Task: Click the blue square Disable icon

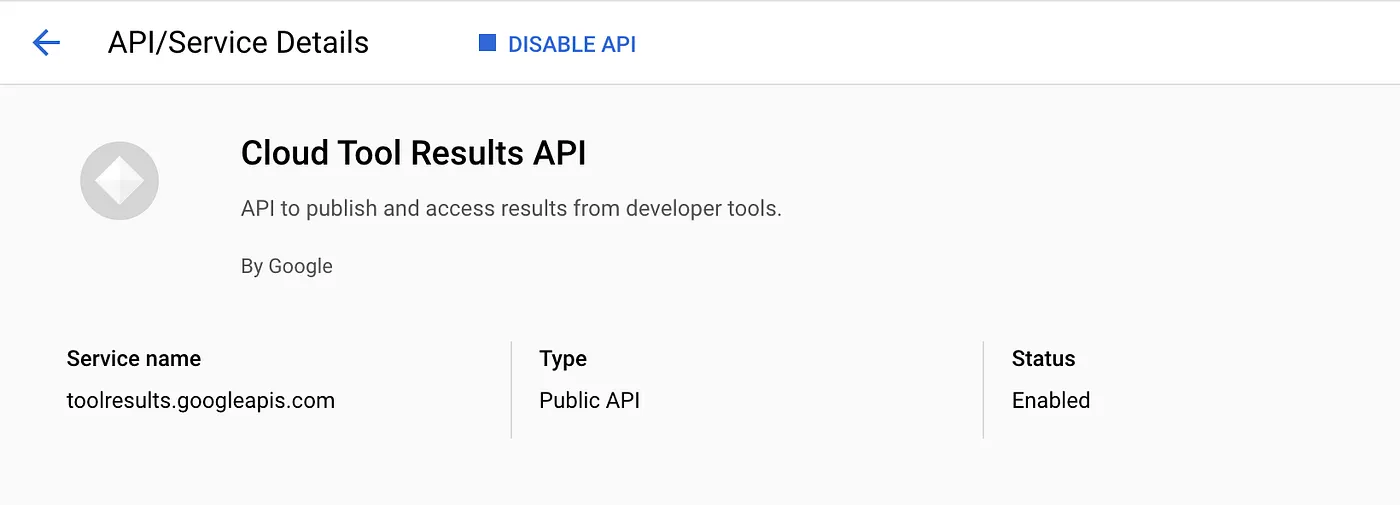Action: pyautogui.click(x=487, y=43)
